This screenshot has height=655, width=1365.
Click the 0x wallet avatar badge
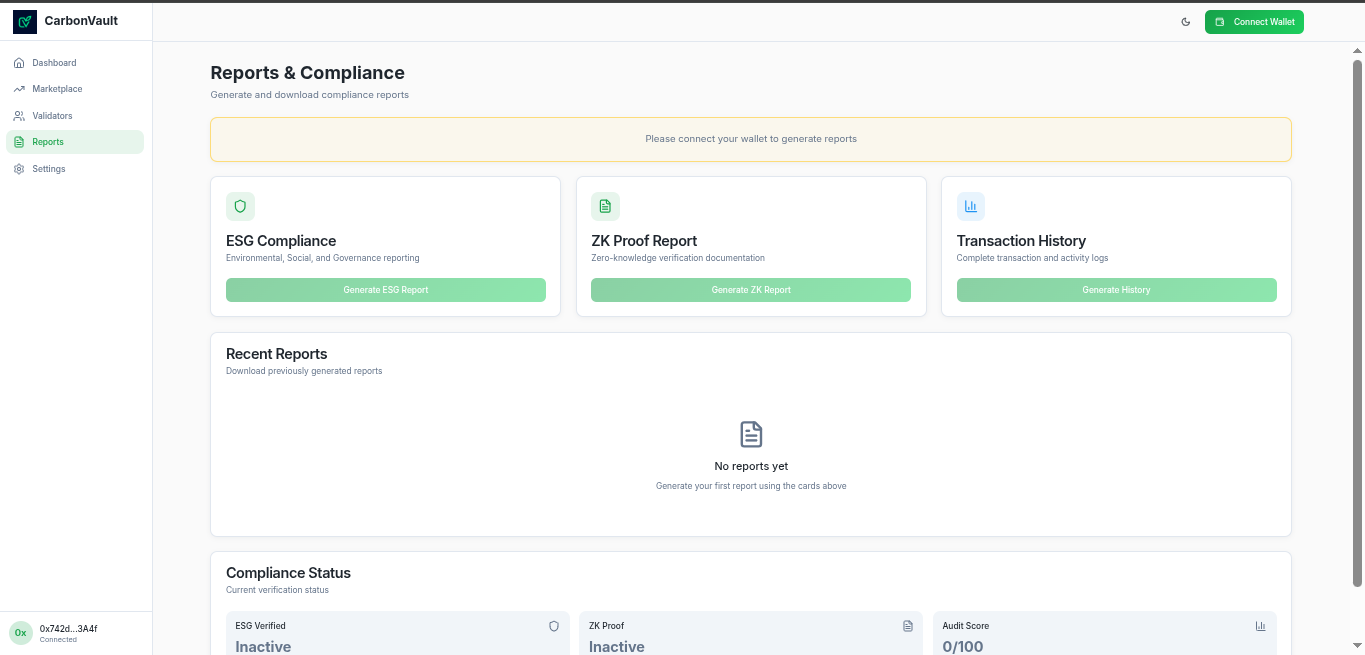point(21,633)
